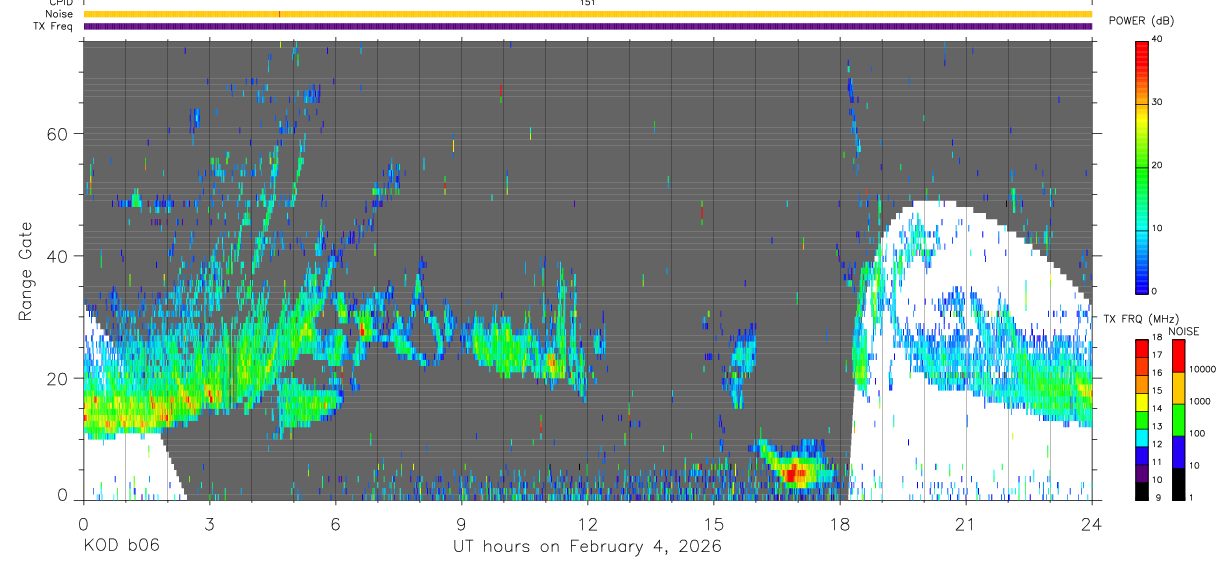Click the '11' label on TX FRQ legend
Image resolution: width=1228 pixels, height=567 pixels.
1158,461
